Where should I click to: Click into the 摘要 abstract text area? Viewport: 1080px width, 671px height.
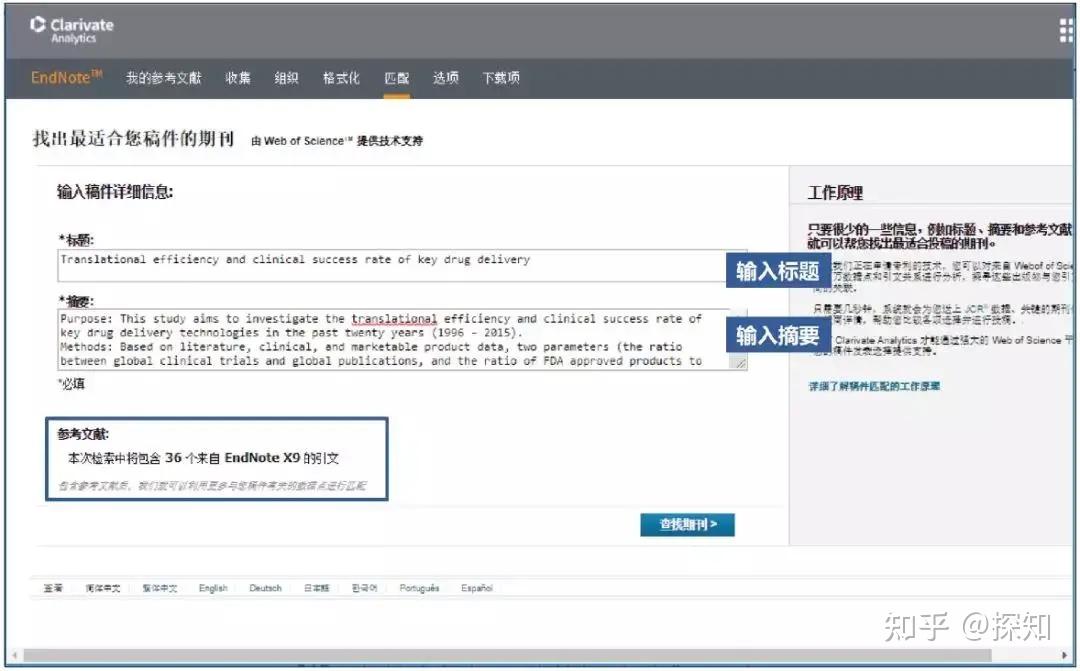point(402,340)
